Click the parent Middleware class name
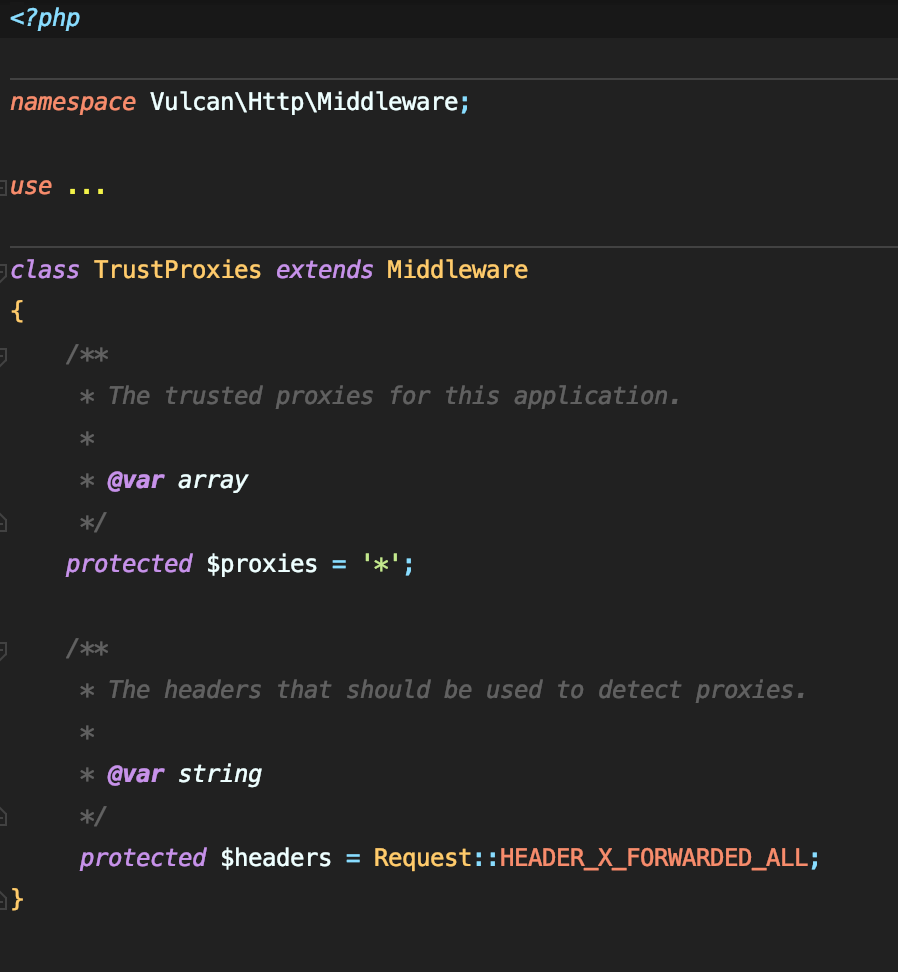The image size is (898, 972). tap(457, 270)
